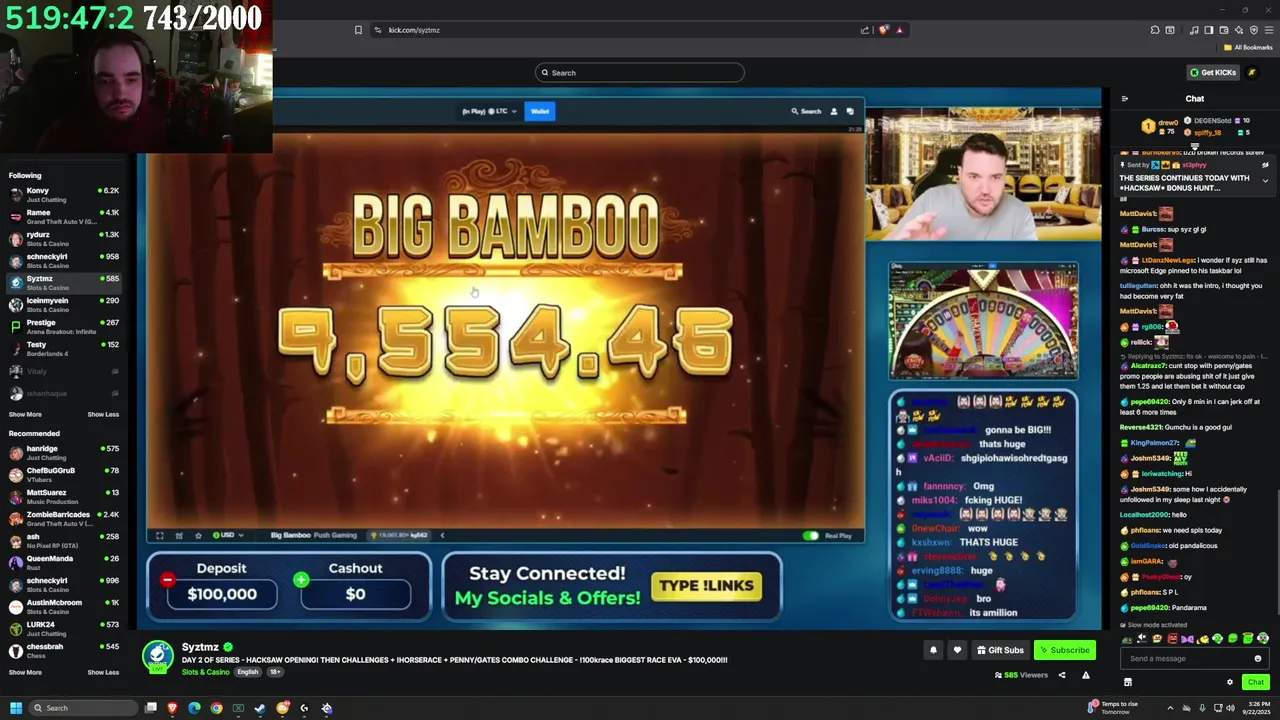Click the green Chat send button
This screenshot has width=1280, height=720.
pyautogui.click(x=1255, y=682)
